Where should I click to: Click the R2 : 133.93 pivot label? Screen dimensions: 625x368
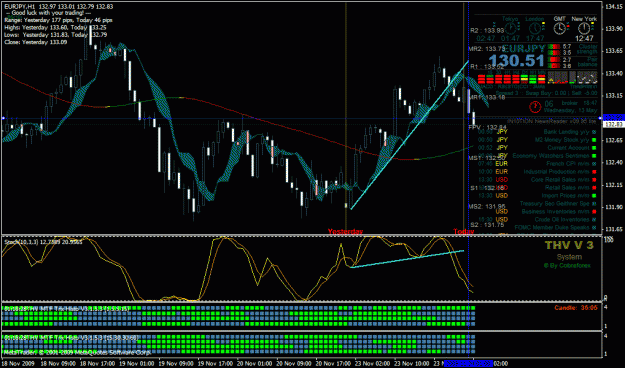coord(487,31)
